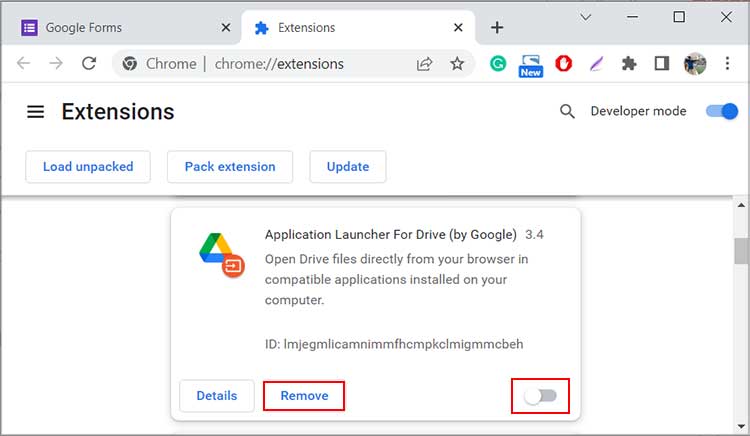
Task: Toggle the browser side panel
Action: (662, 63)
